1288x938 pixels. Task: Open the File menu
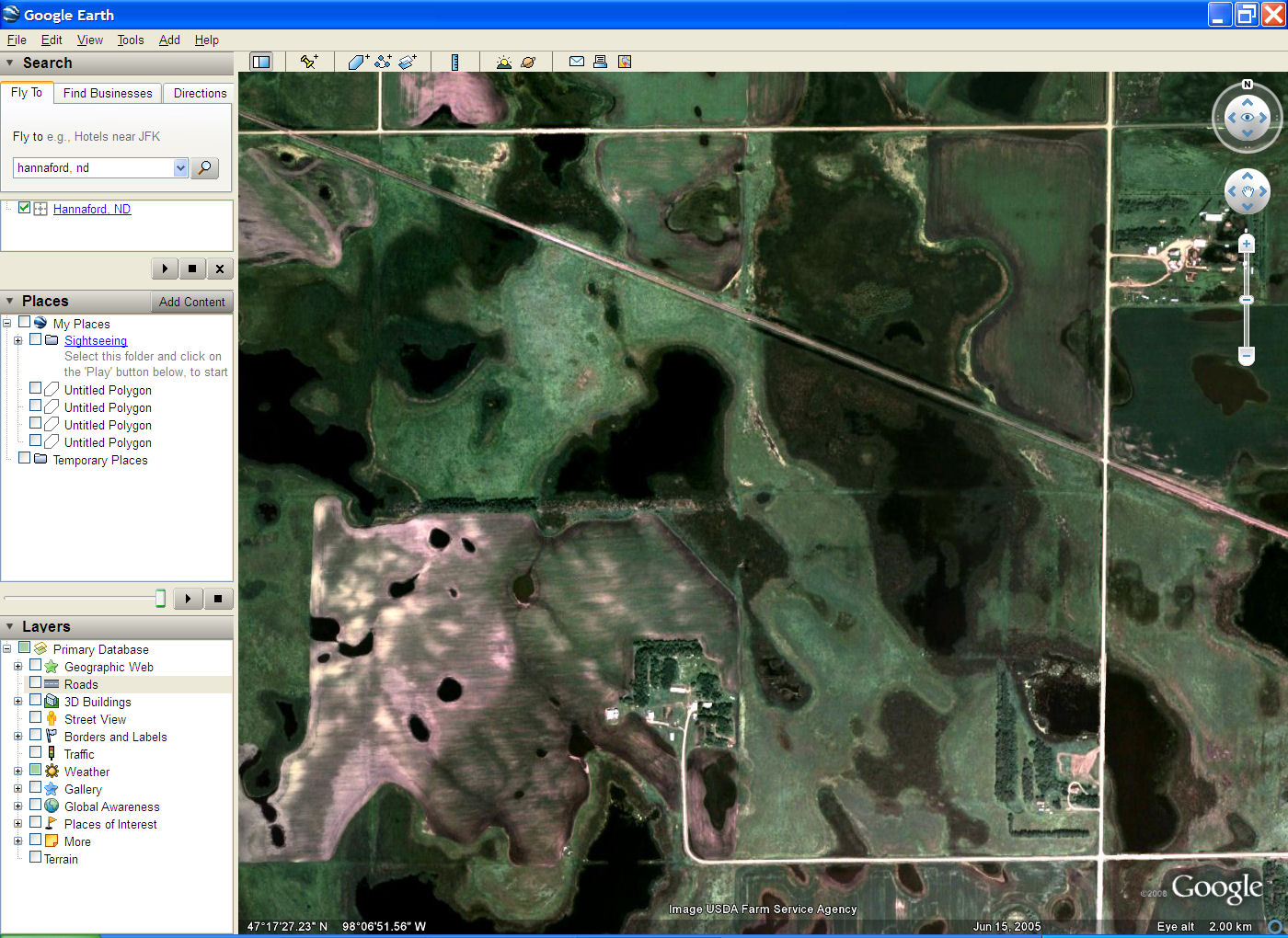17,40
